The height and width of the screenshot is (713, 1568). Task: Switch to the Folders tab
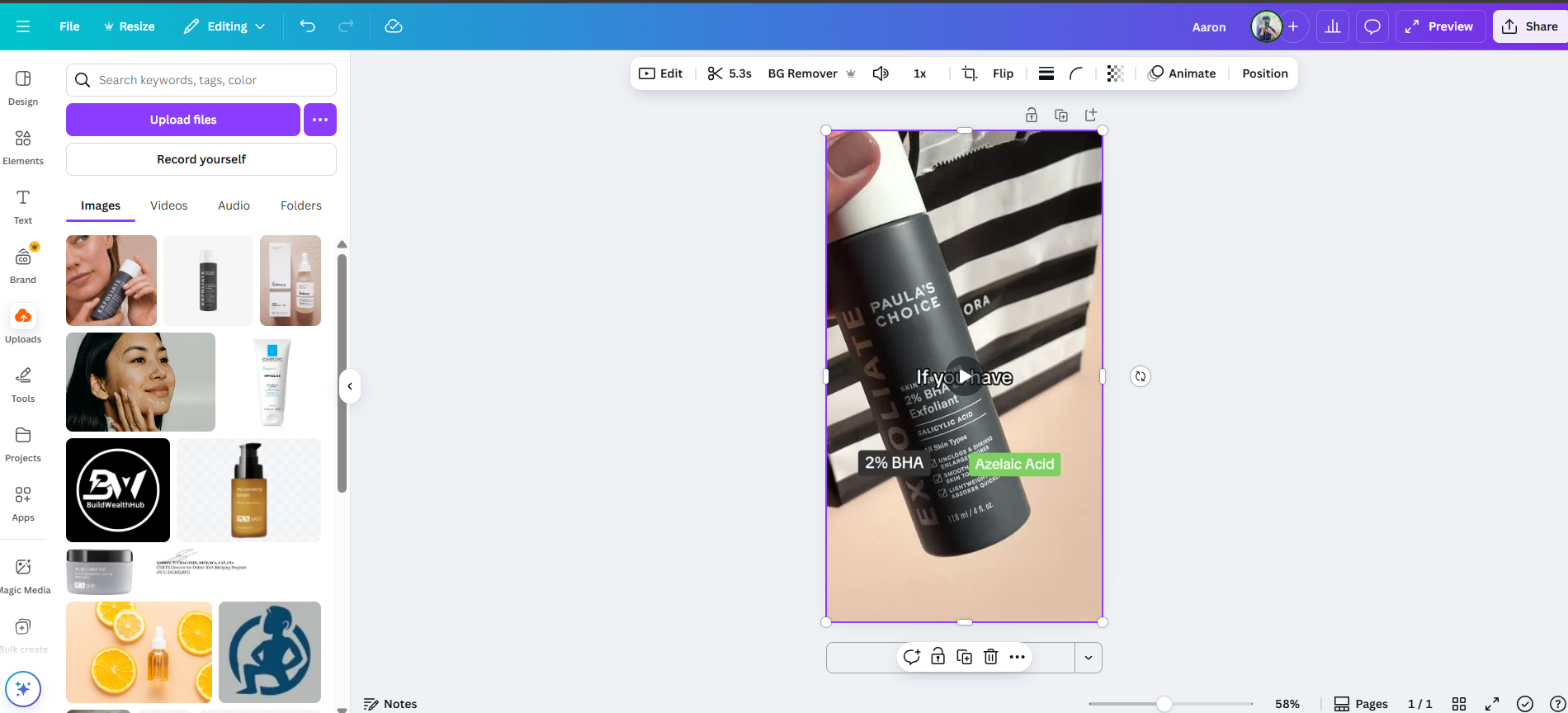(x=301, y=205)
